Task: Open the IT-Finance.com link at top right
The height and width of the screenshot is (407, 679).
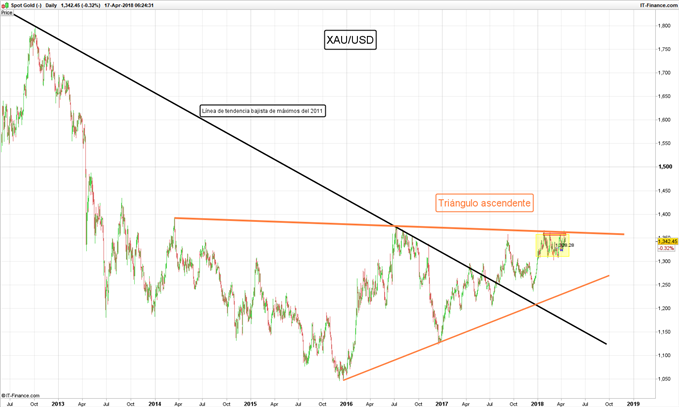Action: point(659,5)
